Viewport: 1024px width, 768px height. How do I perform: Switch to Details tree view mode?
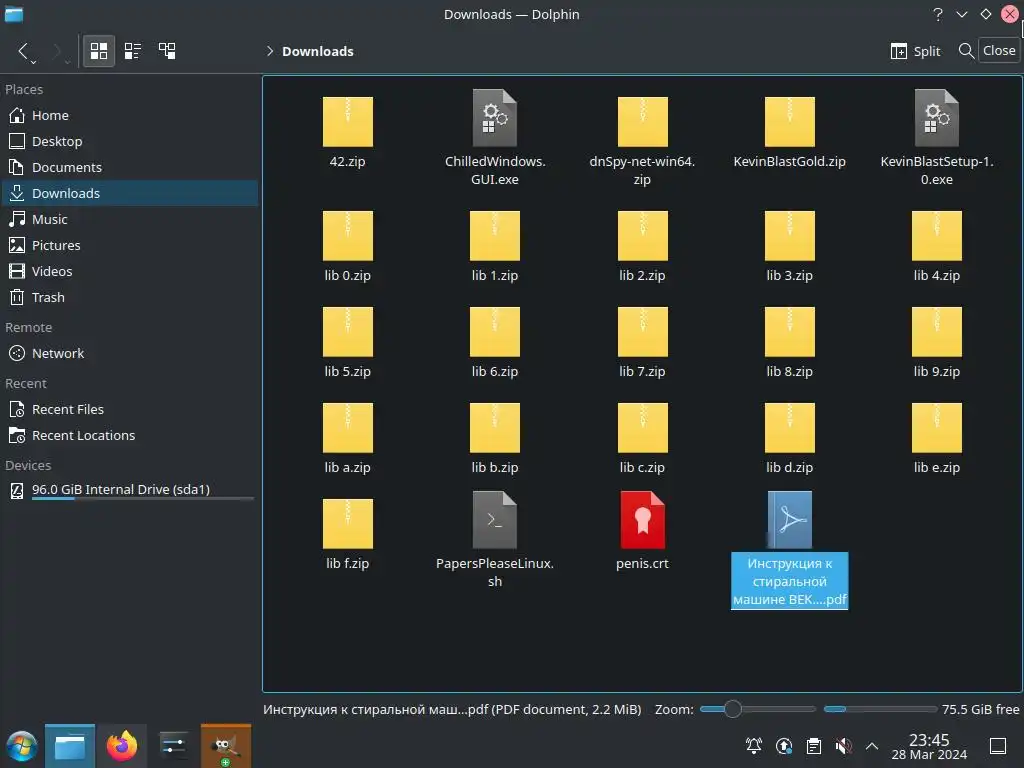tap(167, 51)
